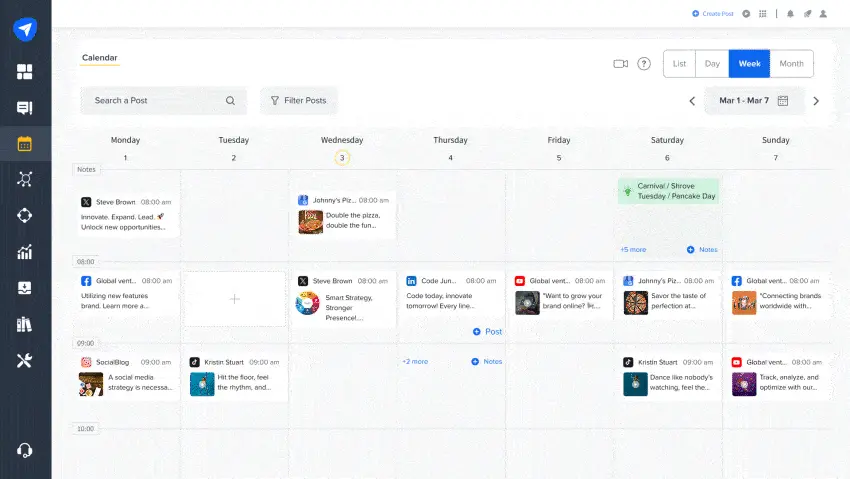Click the calendar icon in left sidebar
The width and height of the screenshot is (850, 479).
25,143
